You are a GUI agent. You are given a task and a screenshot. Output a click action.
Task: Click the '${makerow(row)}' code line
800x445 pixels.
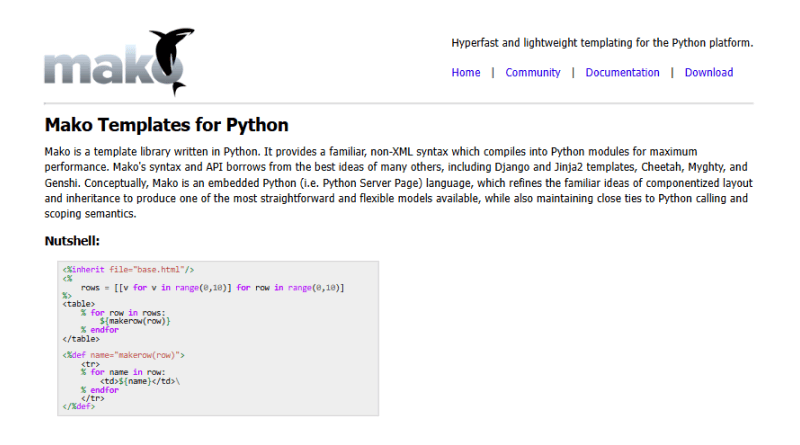coord(135,321)
